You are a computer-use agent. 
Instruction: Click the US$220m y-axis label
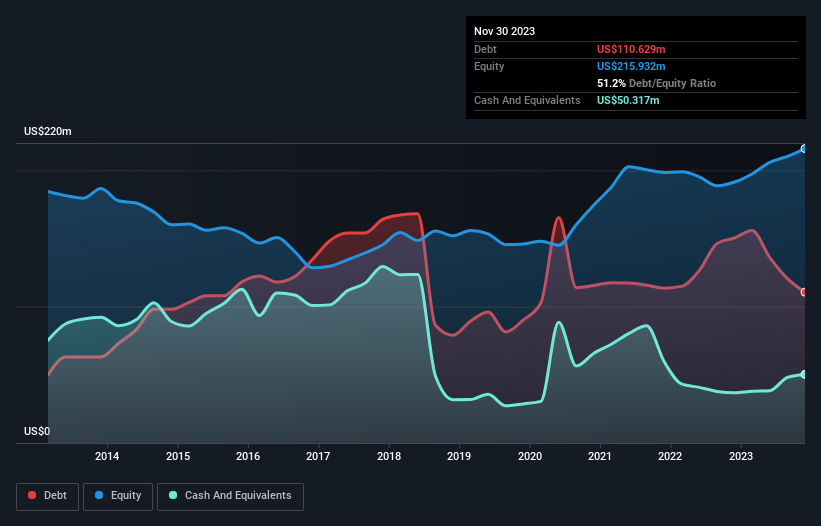(48, 131)
